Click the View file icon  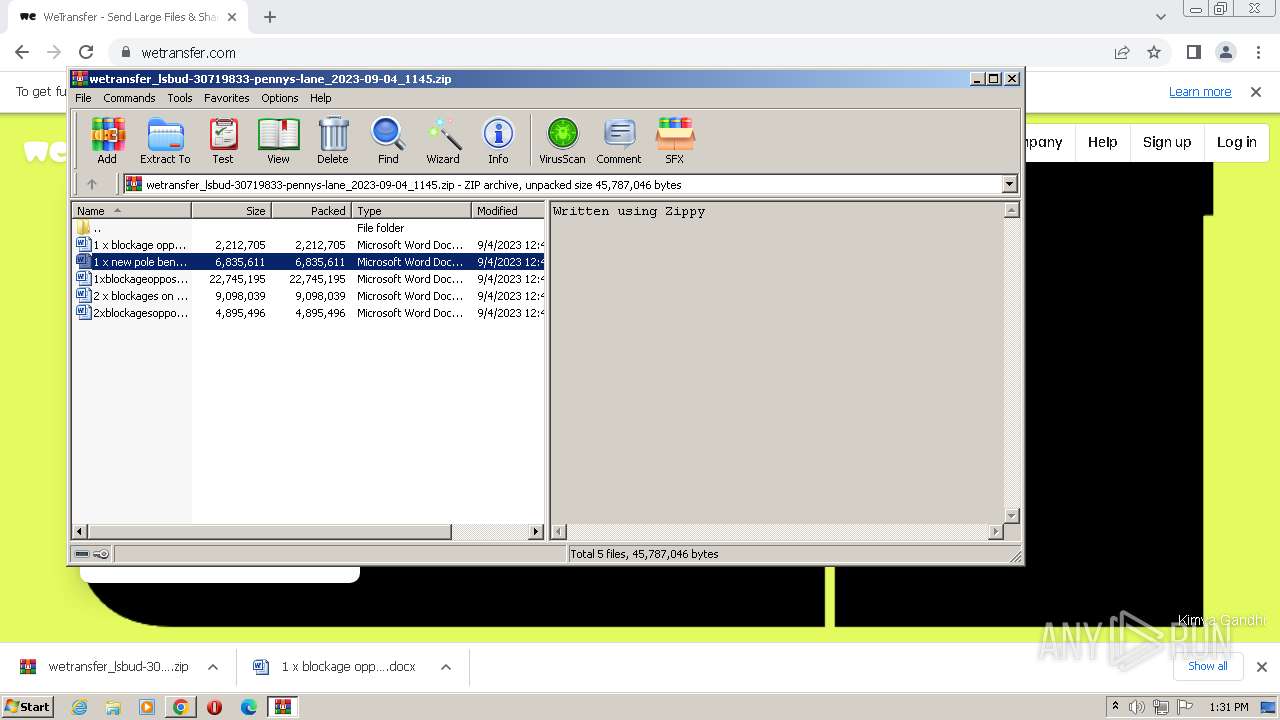tap(278, 140)
